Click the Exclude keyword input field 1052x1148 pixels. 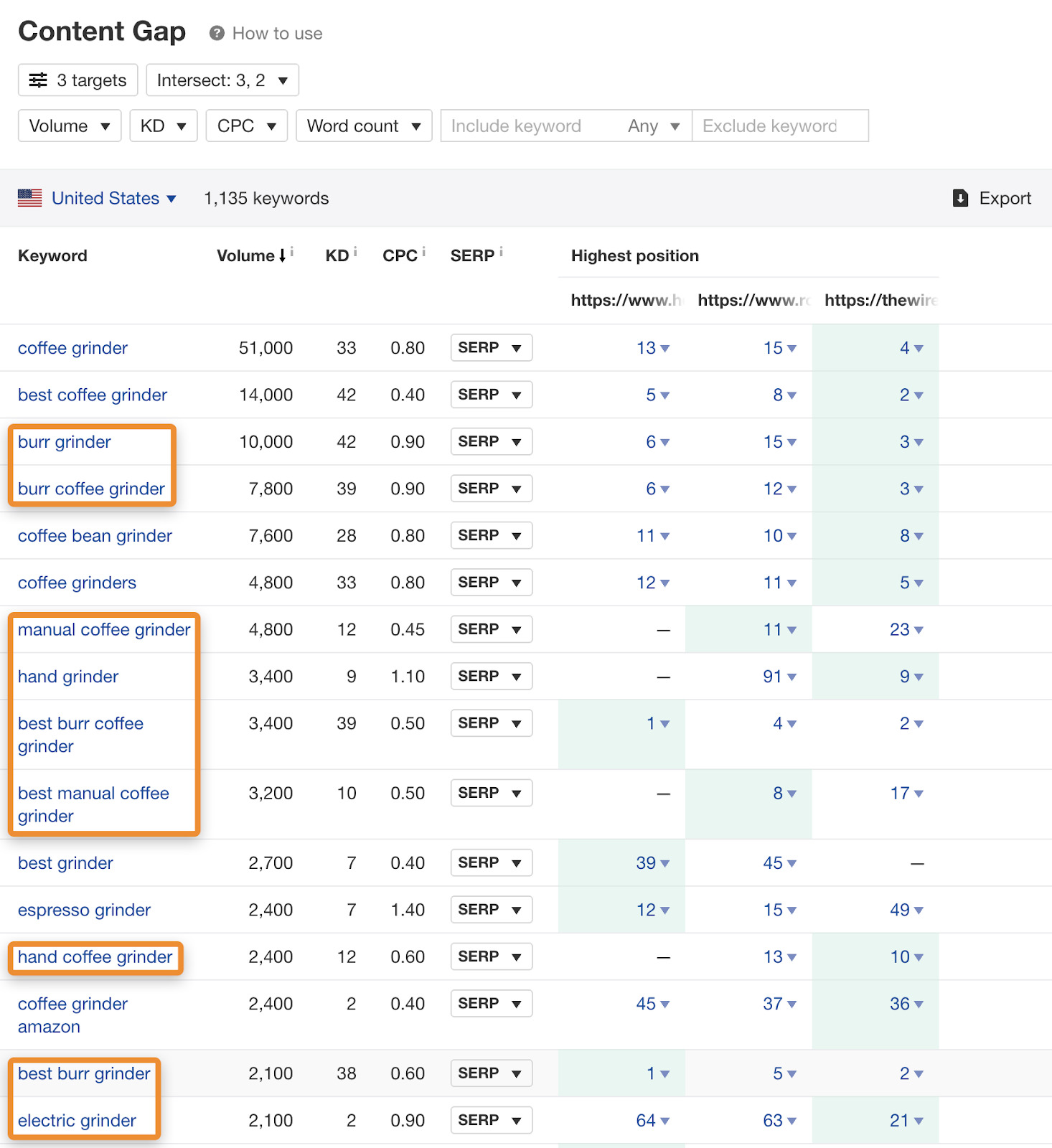[779, 126]
